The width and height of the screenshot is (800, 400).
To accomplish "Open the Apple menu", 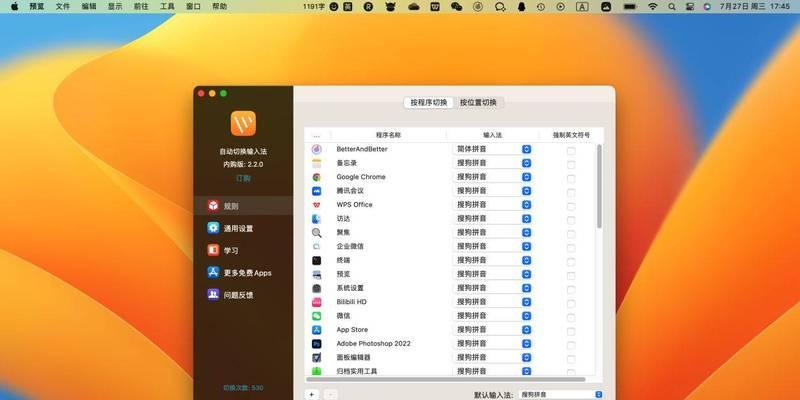I will (x=14, y=7).
